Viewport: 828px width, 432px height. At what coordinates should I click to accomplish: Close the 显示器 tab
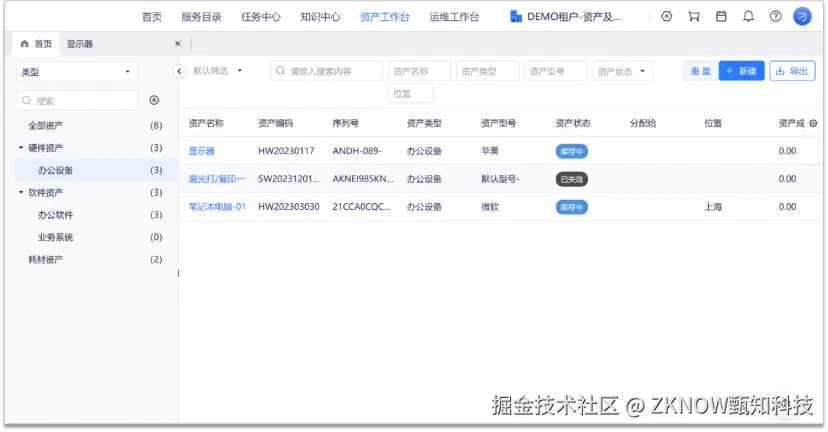[x=177, y=44]
